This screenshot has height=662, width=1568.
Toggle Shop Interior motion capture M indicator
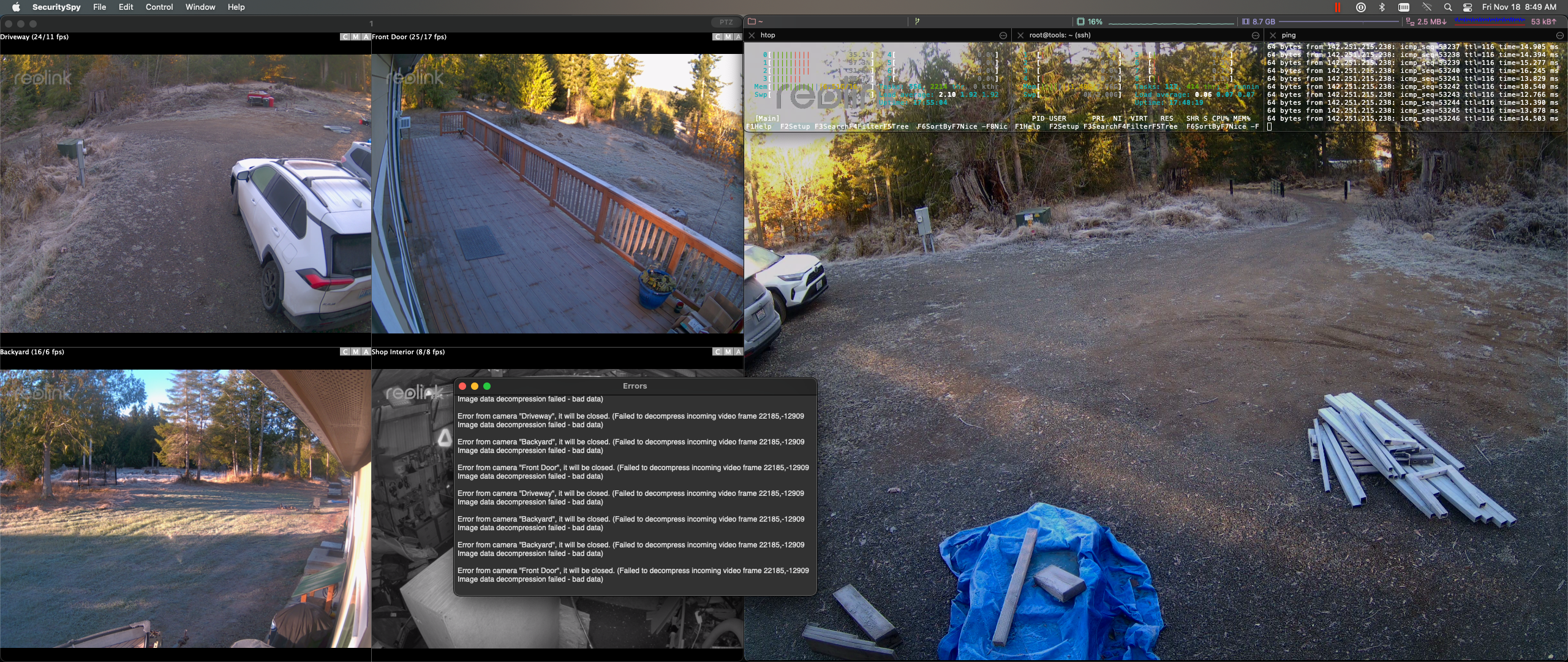(728, 352)
